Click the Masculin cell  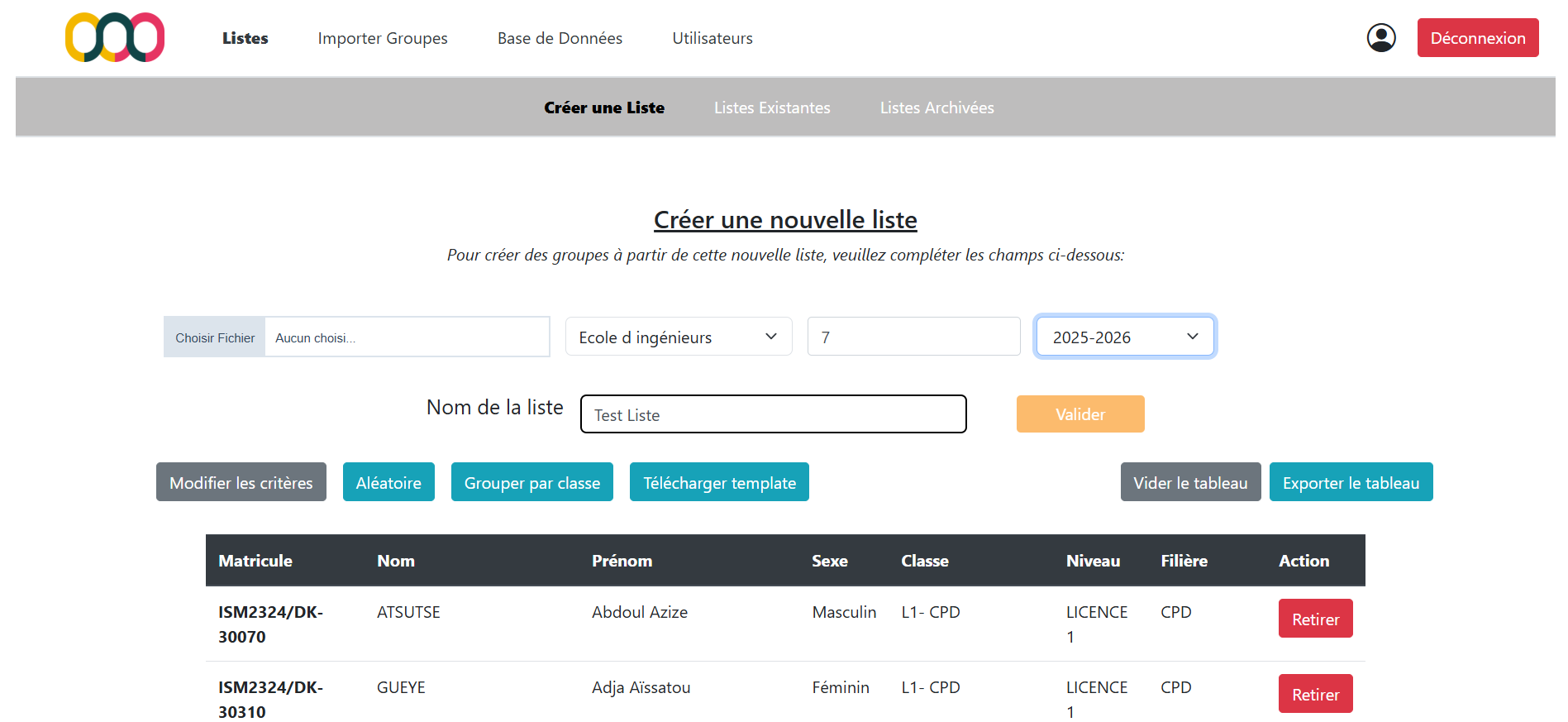pyautogui.click(x=844, y=612)
